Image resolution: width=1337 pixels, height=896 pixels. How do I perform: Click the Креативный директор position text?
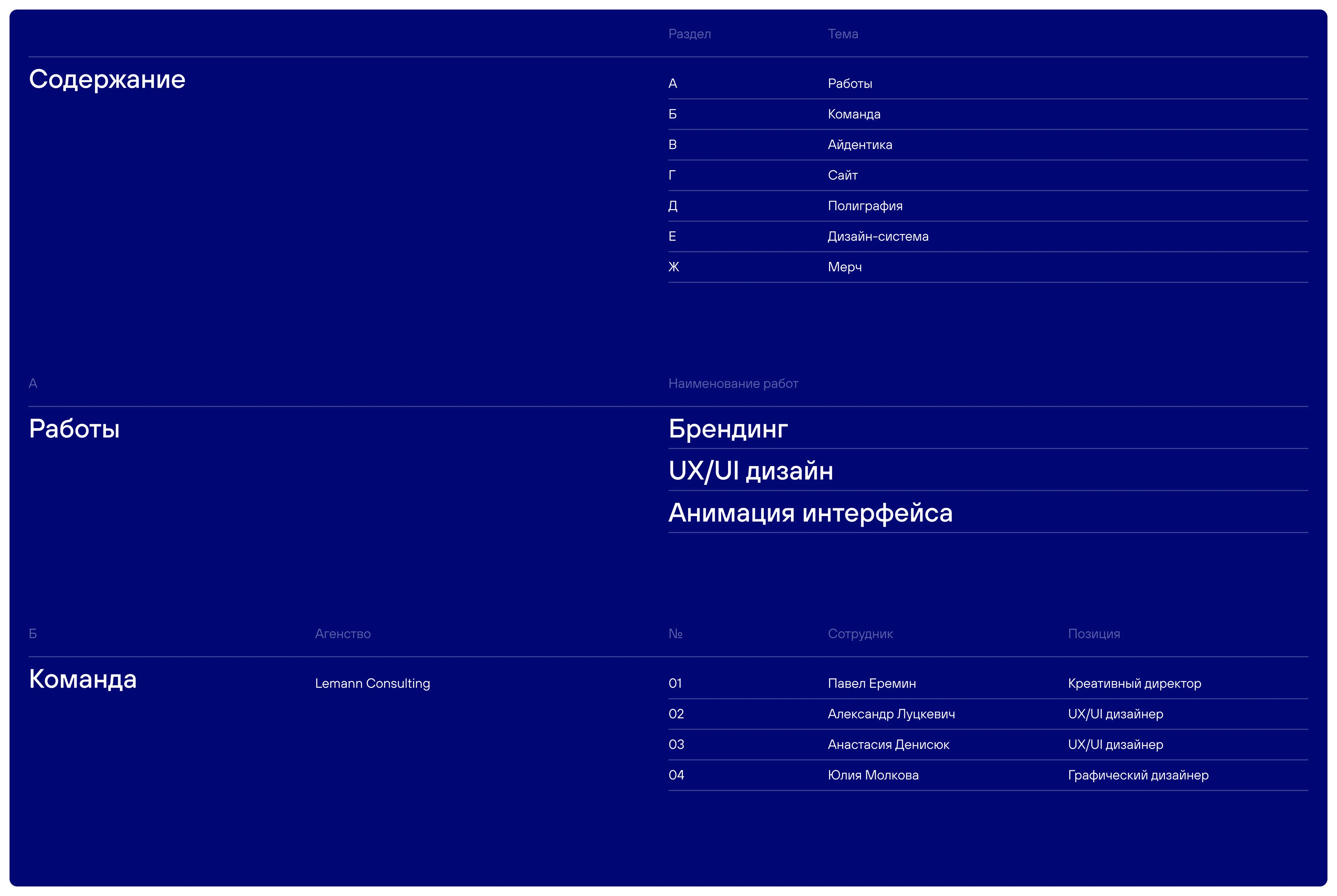pos(1134,684)
